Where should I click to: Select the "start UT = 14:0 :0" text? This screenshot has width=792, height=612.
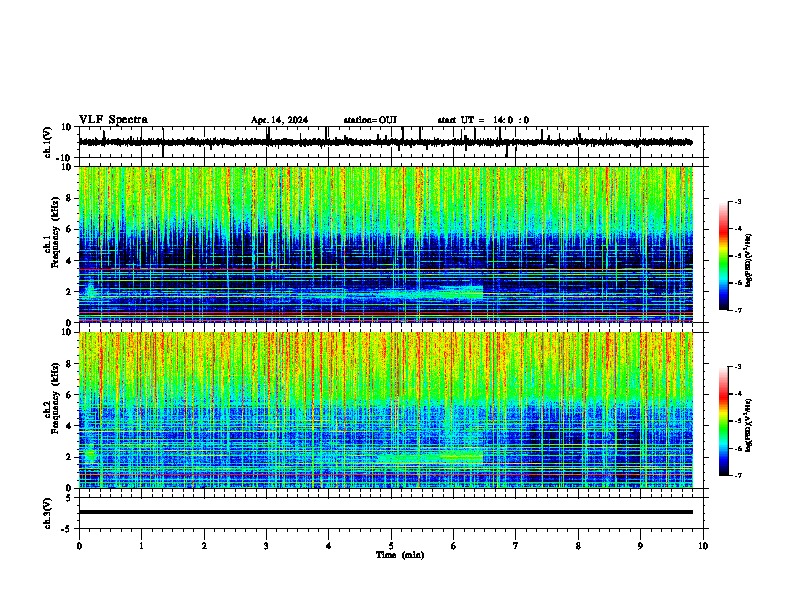[x=483, y=120]
